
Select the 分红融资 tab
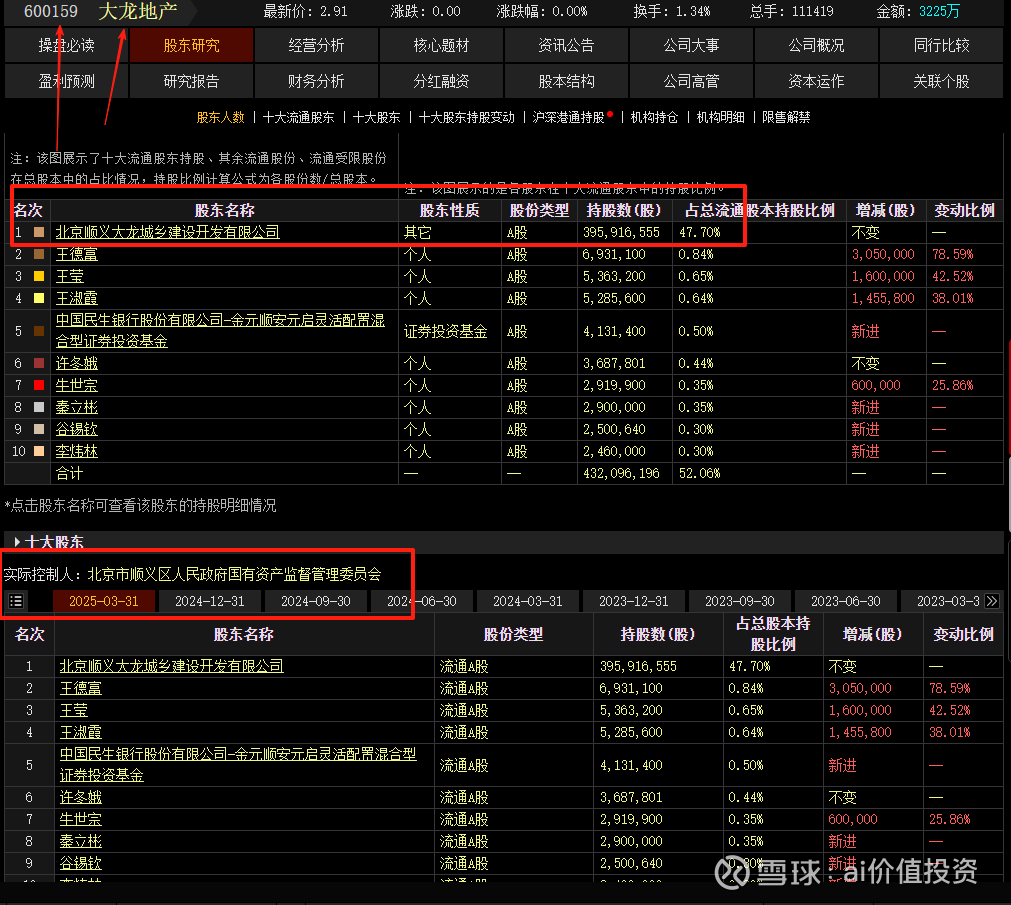pos(442,81)
